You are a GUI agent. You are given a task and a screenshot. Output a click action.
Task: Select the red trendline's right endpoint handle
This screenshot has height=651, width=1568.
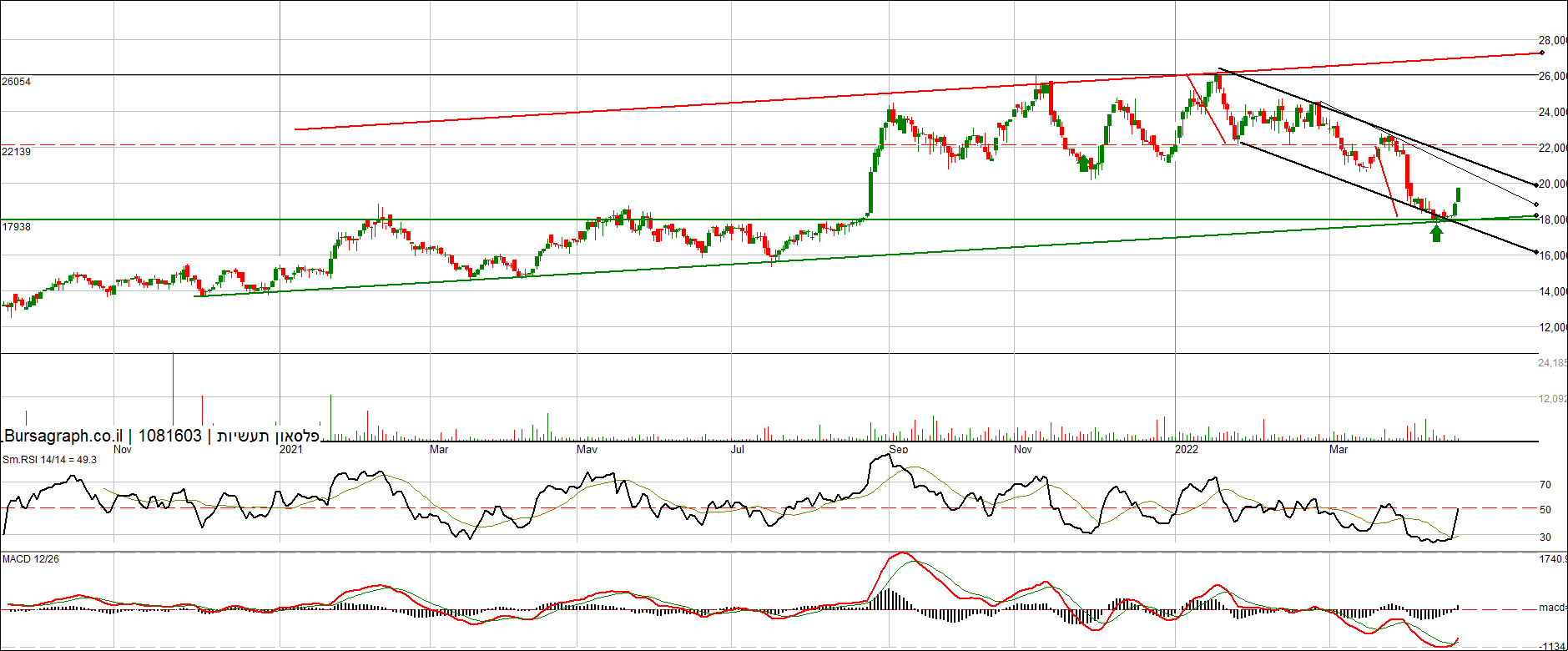(1541, 53)
